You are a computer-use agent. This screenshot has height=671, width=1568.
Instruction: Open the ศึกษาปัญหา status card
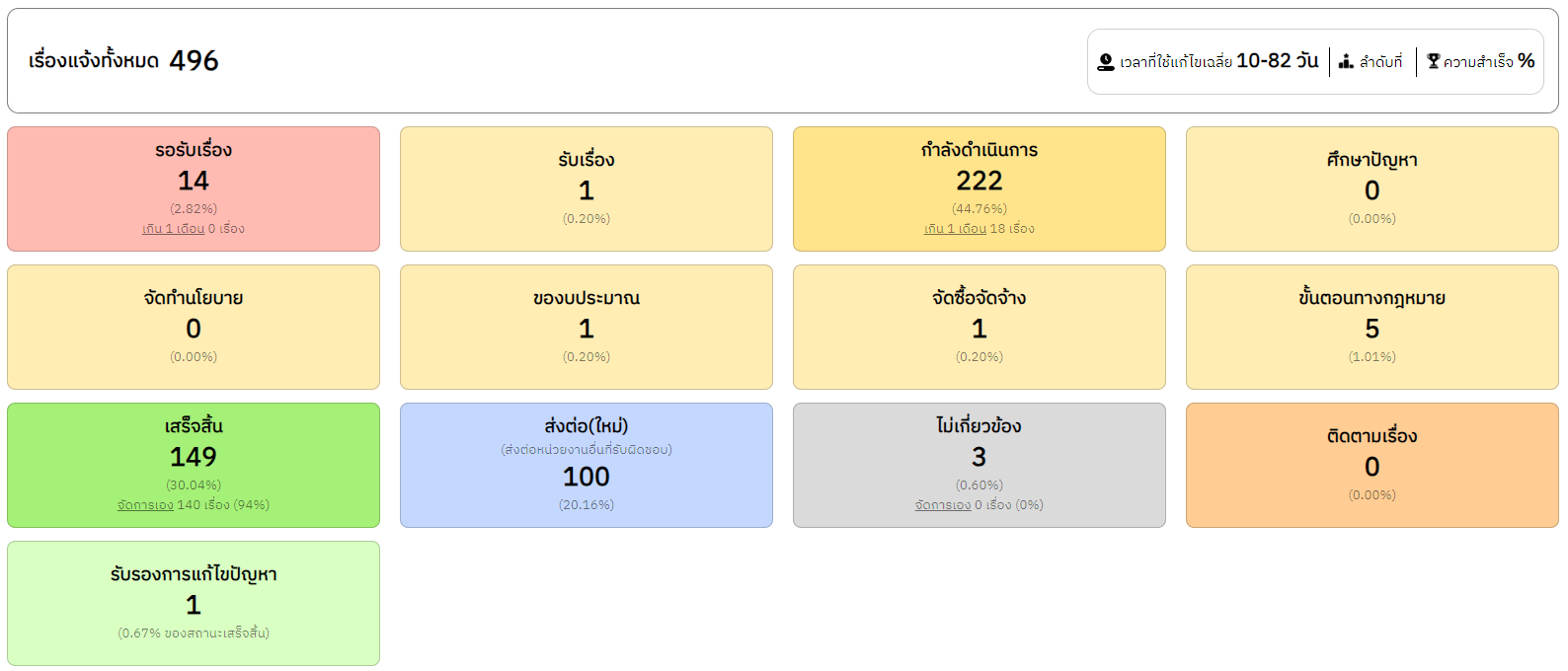[1372, 188]
